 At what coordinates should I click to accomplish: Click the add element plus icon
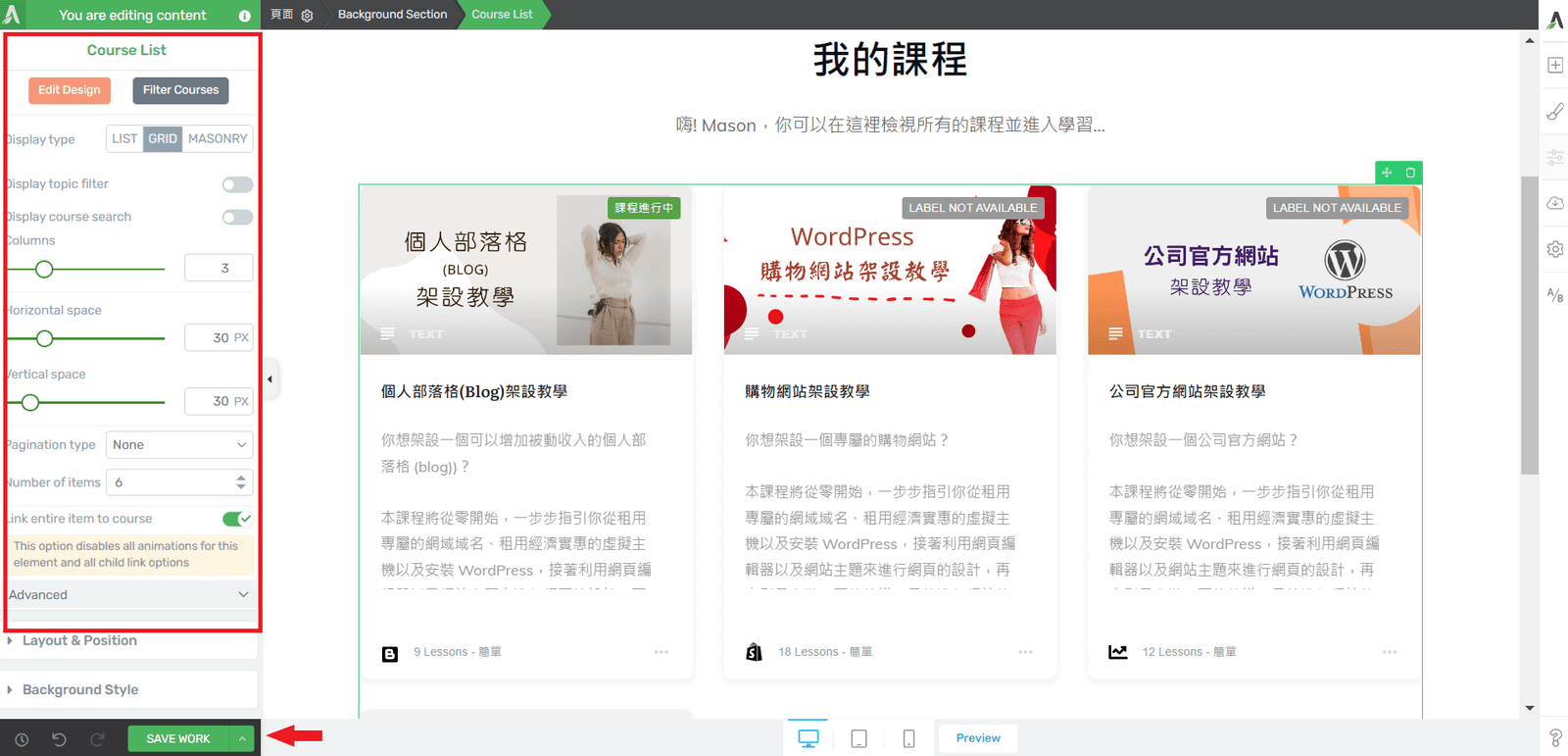click(1555, 65)
